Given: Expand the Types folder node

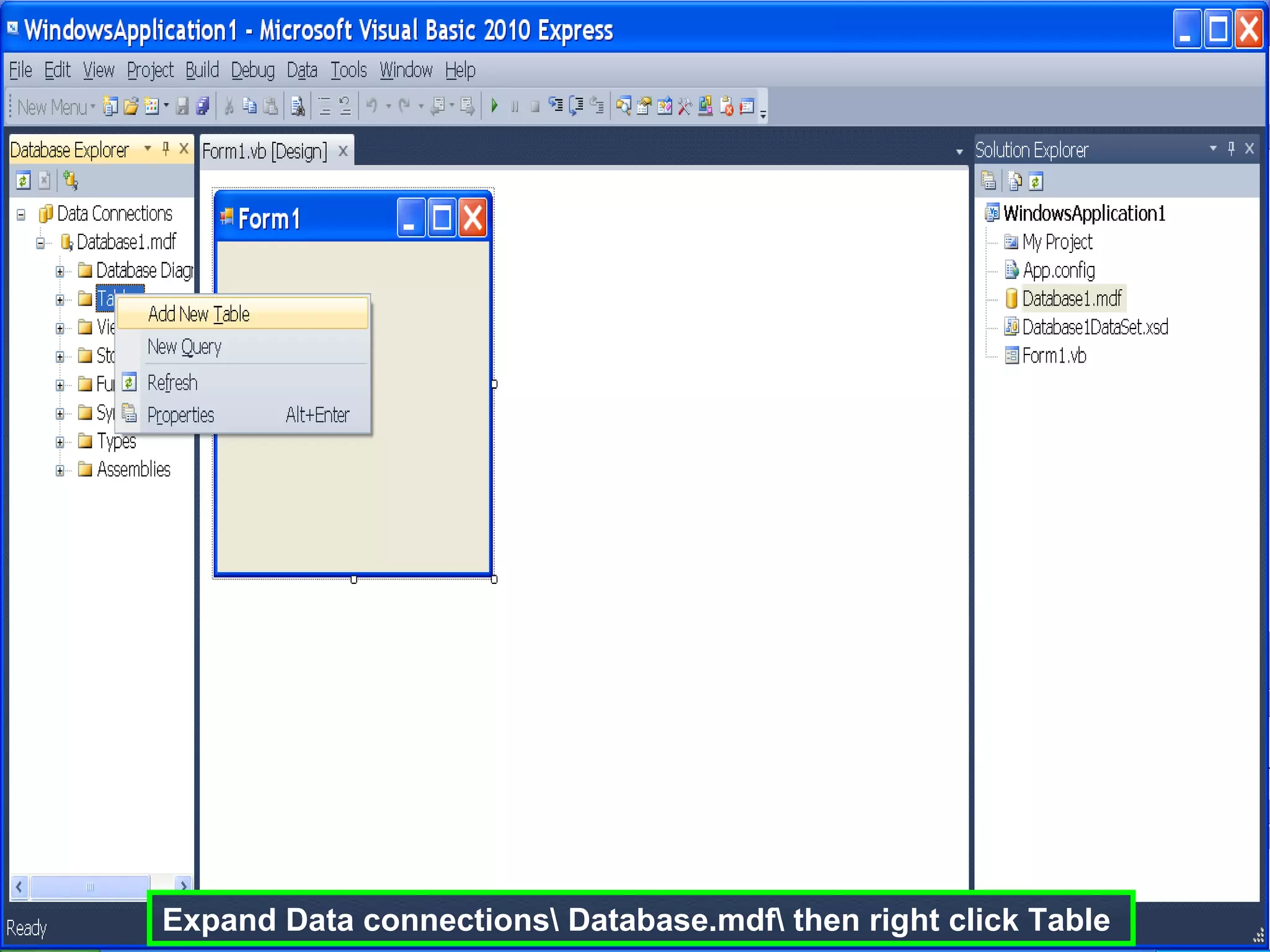Looking at the screenshot, I should (x=60, y=442).
